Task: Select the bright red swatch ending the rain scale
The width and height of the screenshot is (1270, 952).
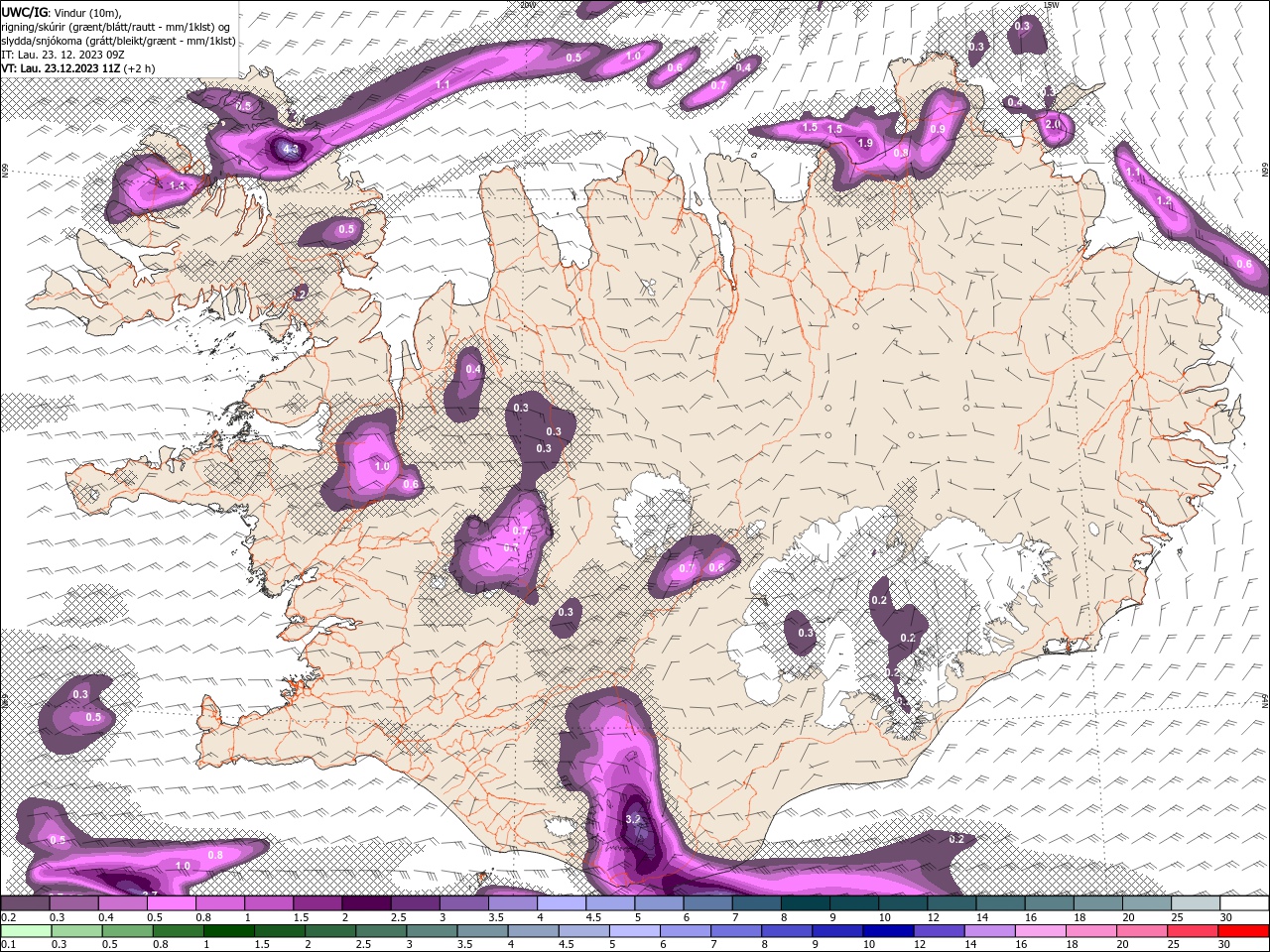Action: point(1244,931)
